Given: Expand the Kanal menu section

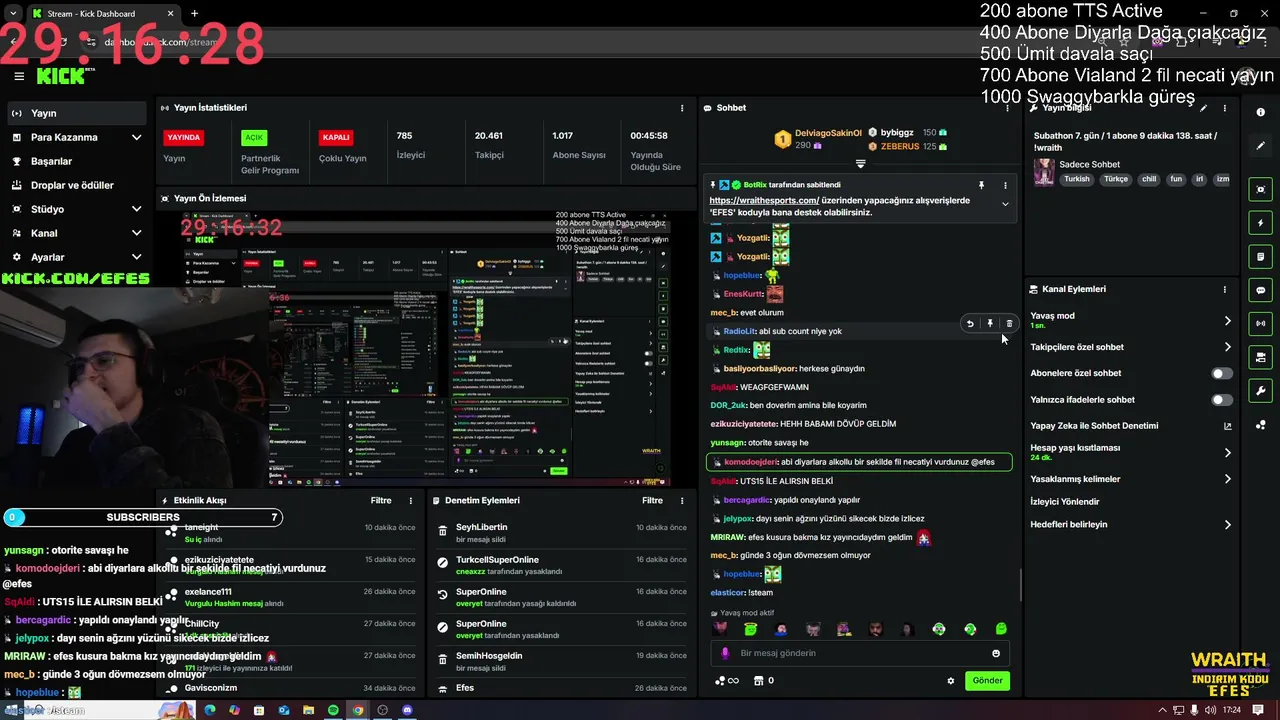Looking at the screenshot, I should coord(77,233).
